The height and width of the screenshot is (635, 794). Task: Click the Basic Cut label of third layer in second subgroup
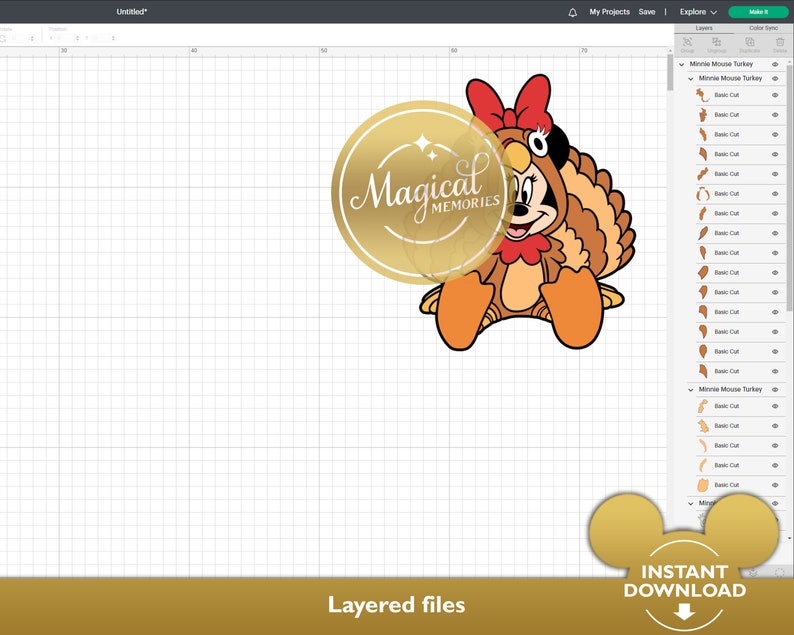727,446
